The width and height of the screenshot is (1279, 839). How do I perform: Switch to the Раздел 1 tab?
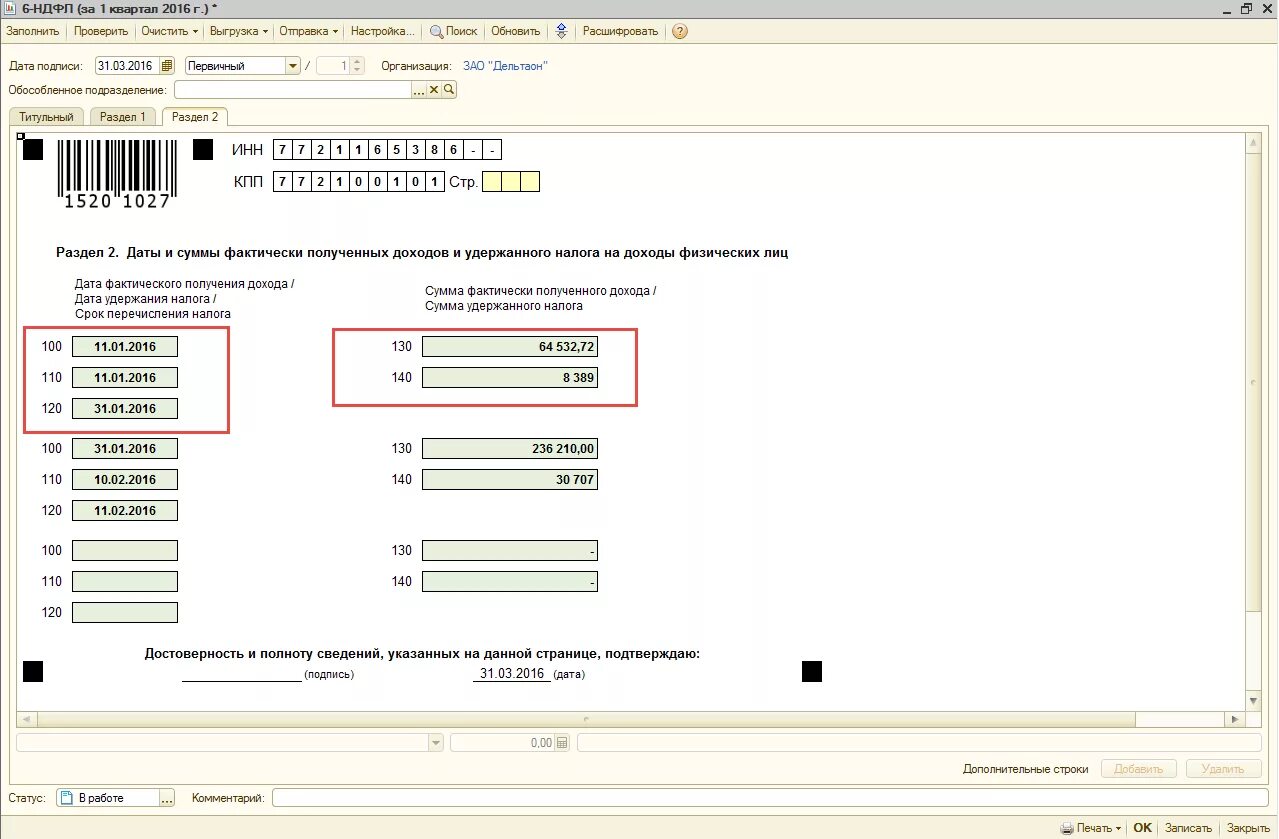123,117
